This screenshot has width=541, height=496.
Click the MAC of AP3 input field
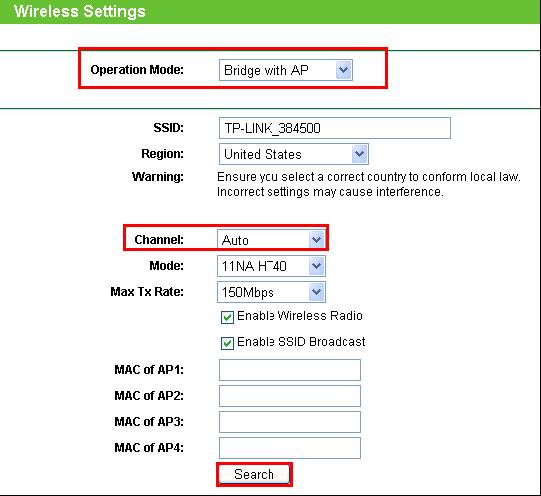(x=290, y=422)
